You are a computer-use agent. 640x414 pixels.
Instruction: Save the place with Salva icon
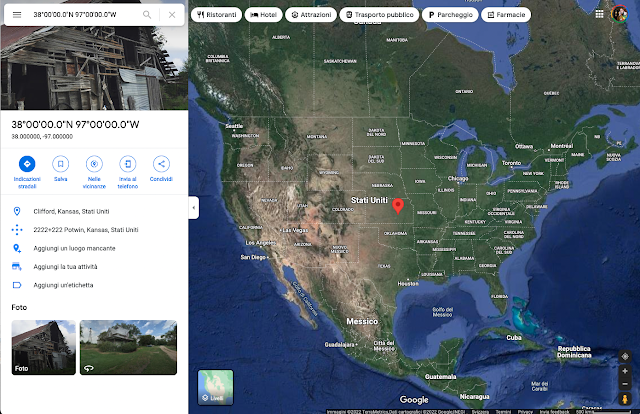60,164
